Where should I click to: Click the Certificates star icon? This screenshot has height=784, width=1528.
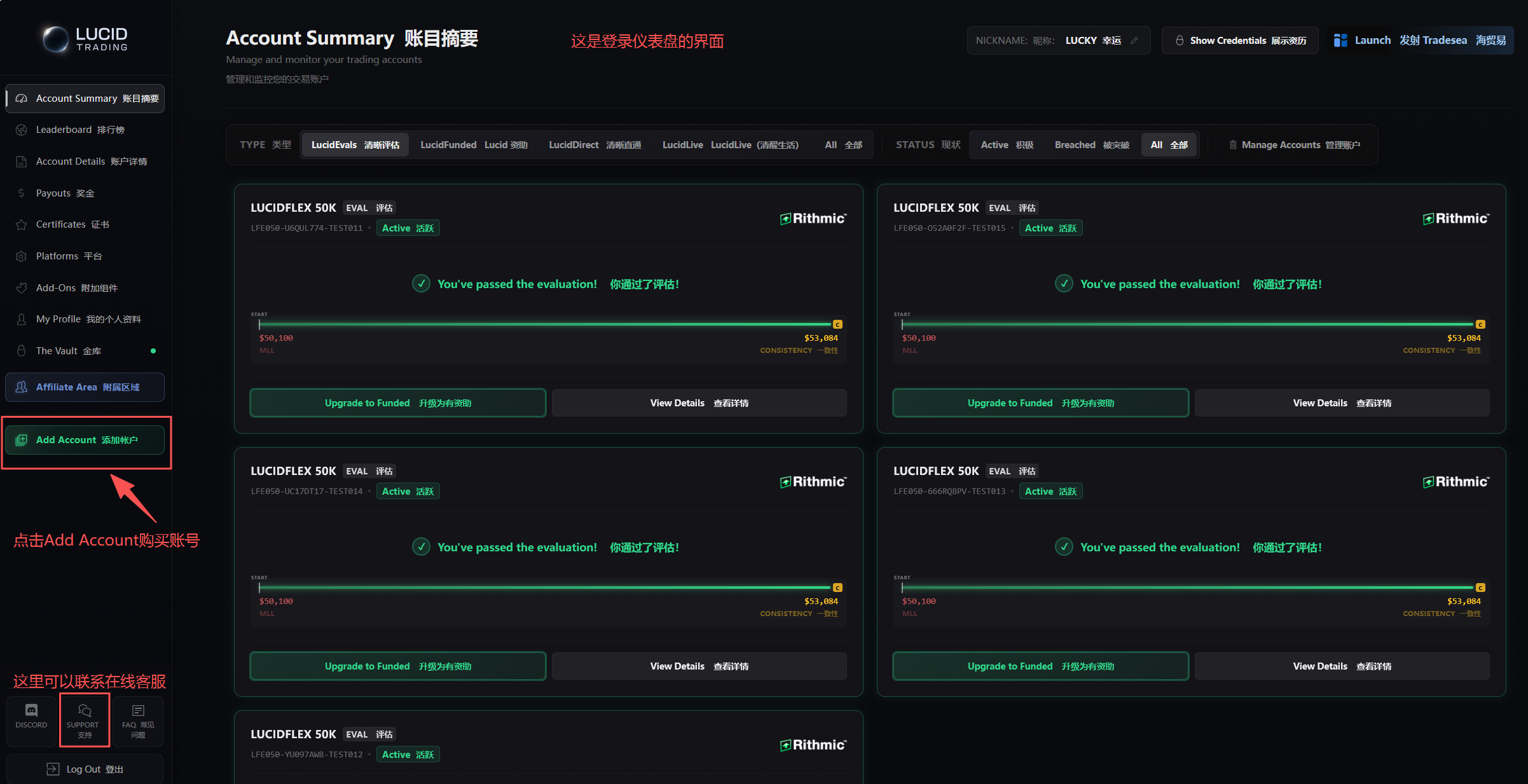[x=22, y=224]
